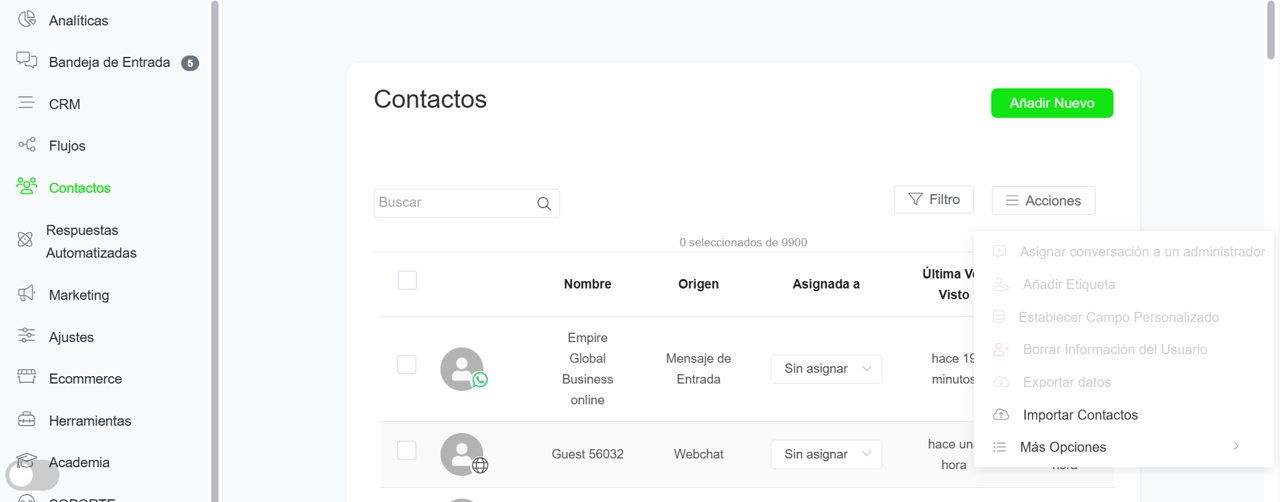The image size is (1280, 502).
Task: Choose Importar Contactos from the Acciones menu
Action: tap(1080, 415)
